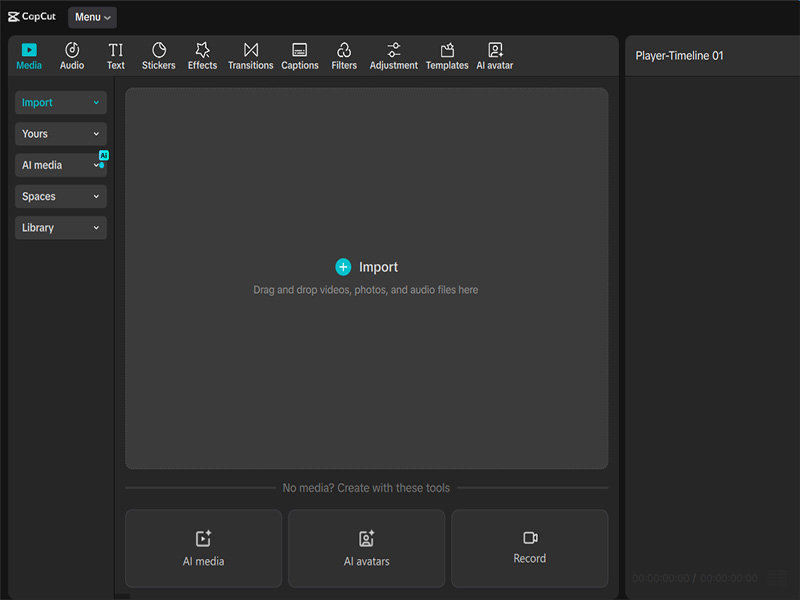Open the Stickers panel

click(x=159, y=56)
